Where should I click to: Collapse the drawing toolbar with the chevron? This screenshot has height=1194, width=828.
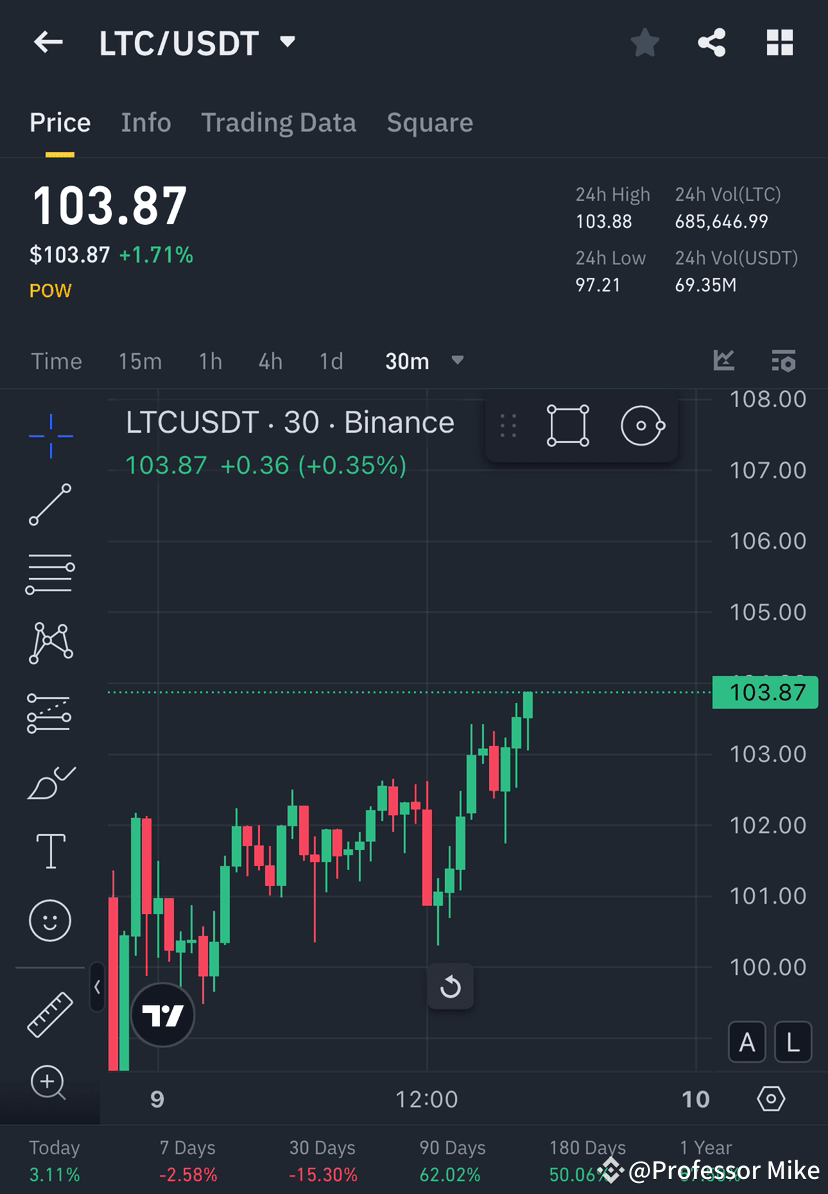tap(97, 988)
